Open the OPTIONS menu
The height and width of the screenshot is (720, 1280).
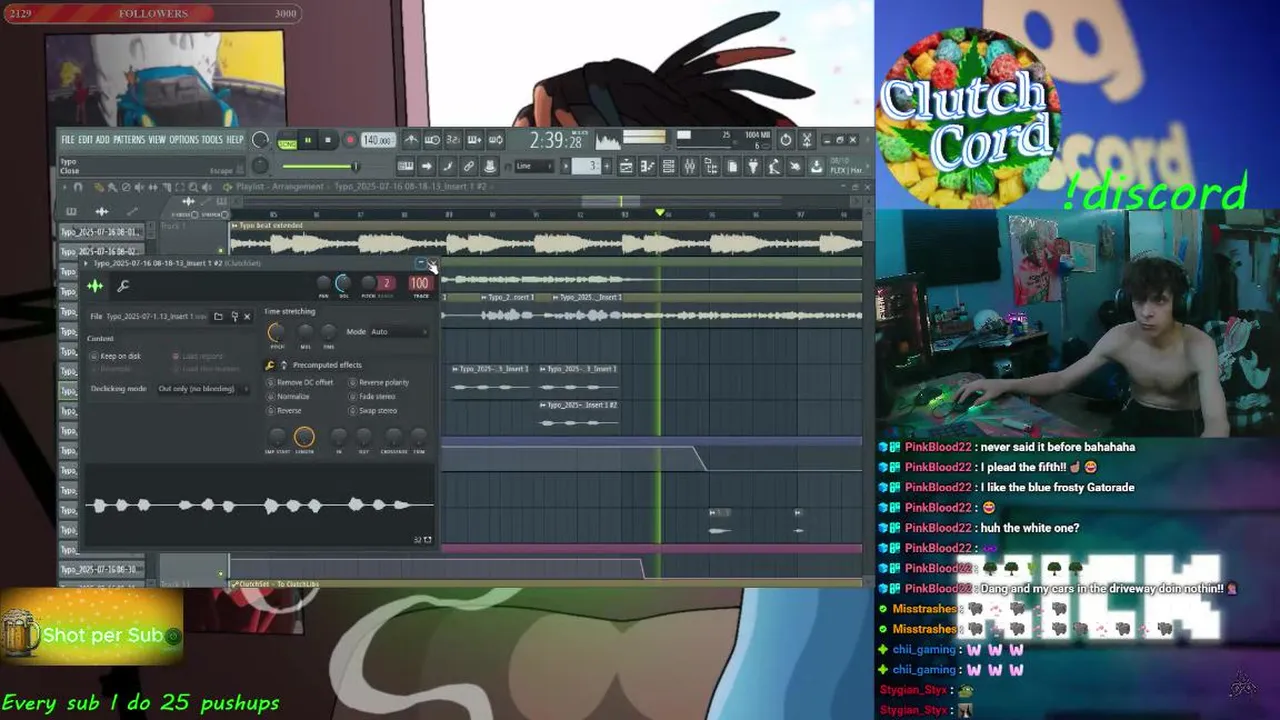pyautogui.click(x=184, y=140)
